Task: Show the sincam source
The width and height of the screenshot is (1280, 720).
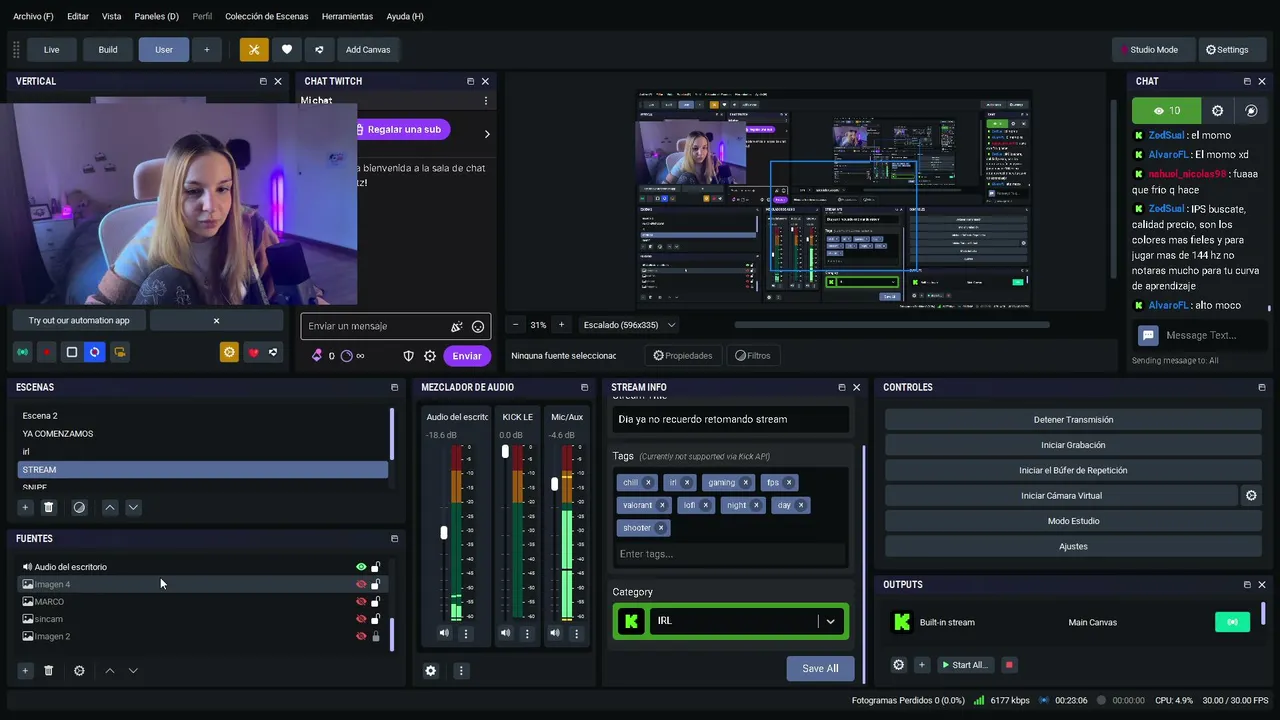Action: click(x=361, y=619)
